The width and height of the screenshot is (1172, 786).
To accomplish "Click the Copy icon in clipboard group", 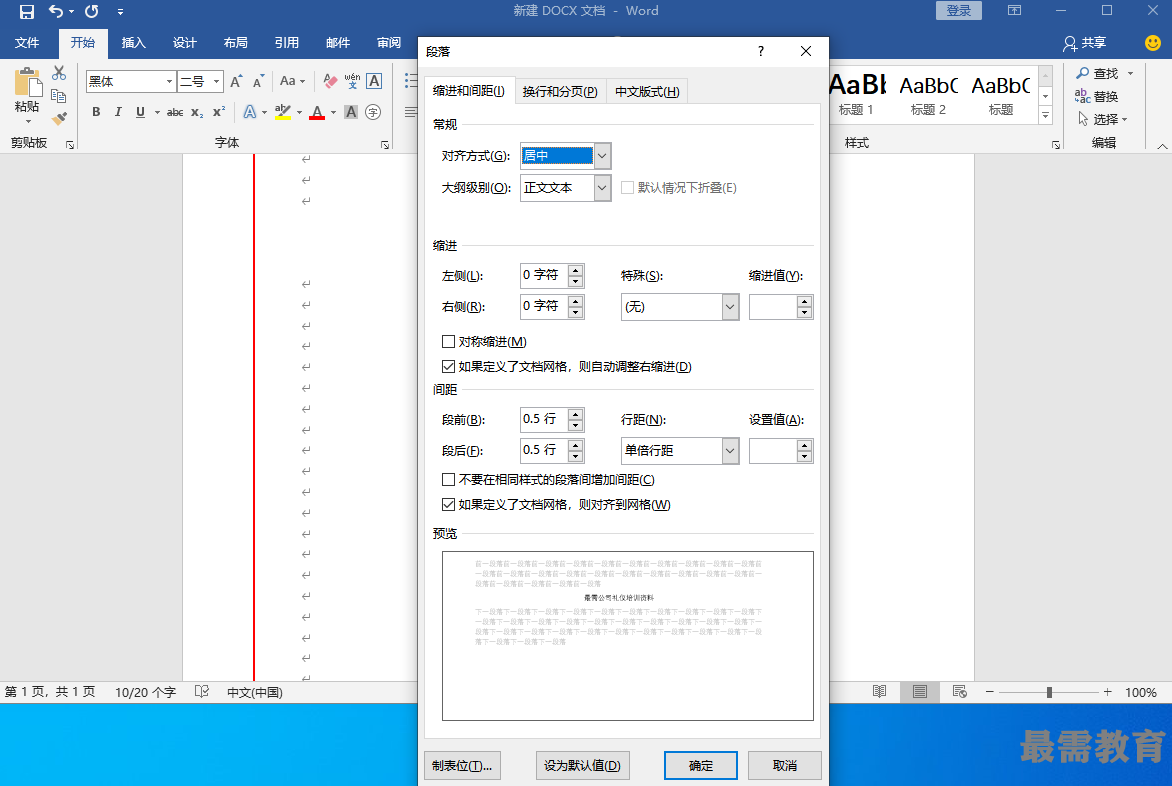I will [59, 96].
